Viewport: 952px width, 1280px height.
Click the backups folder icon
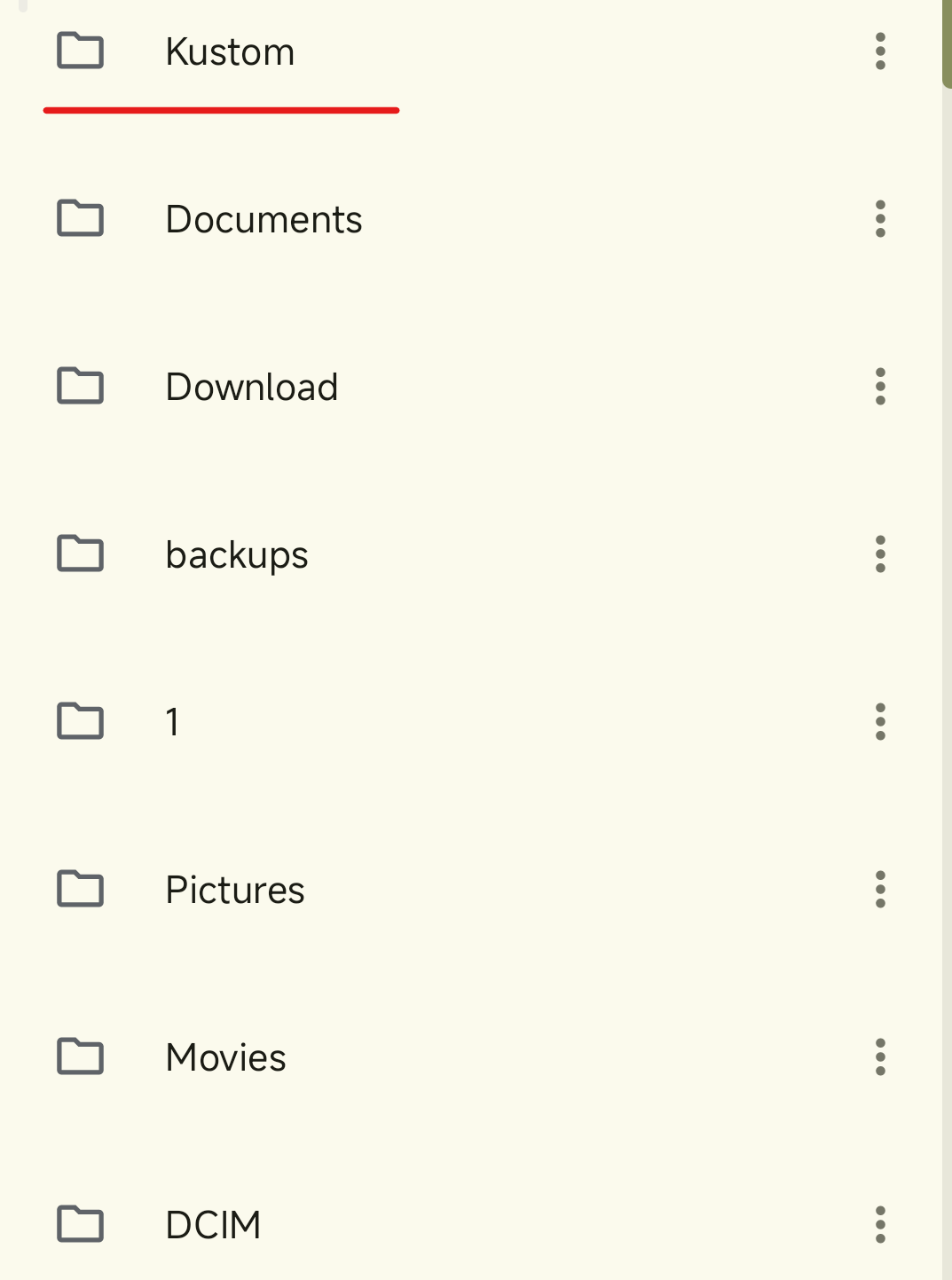(x=80, y=554)
